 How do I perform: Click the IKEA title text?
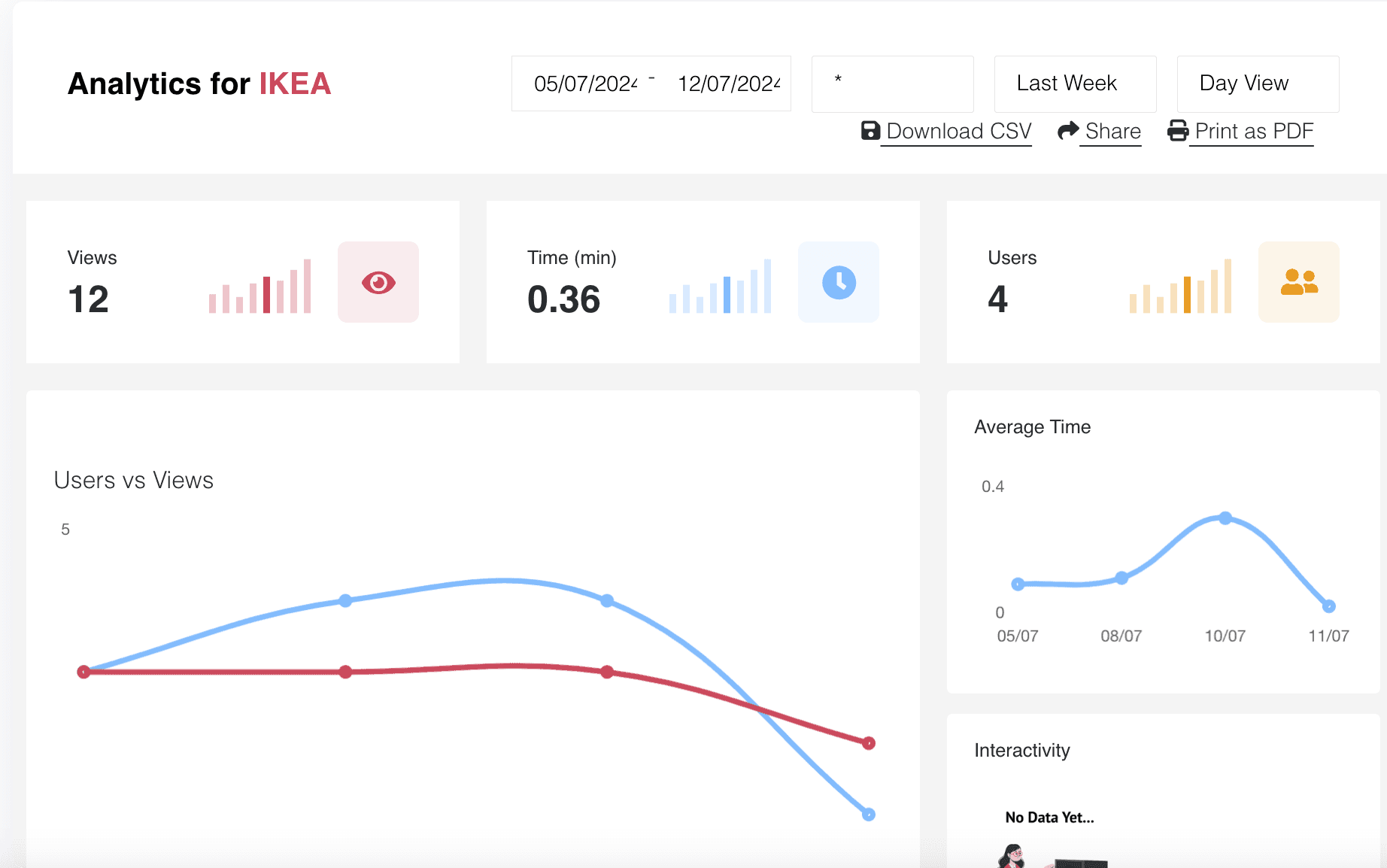[295, 83]
